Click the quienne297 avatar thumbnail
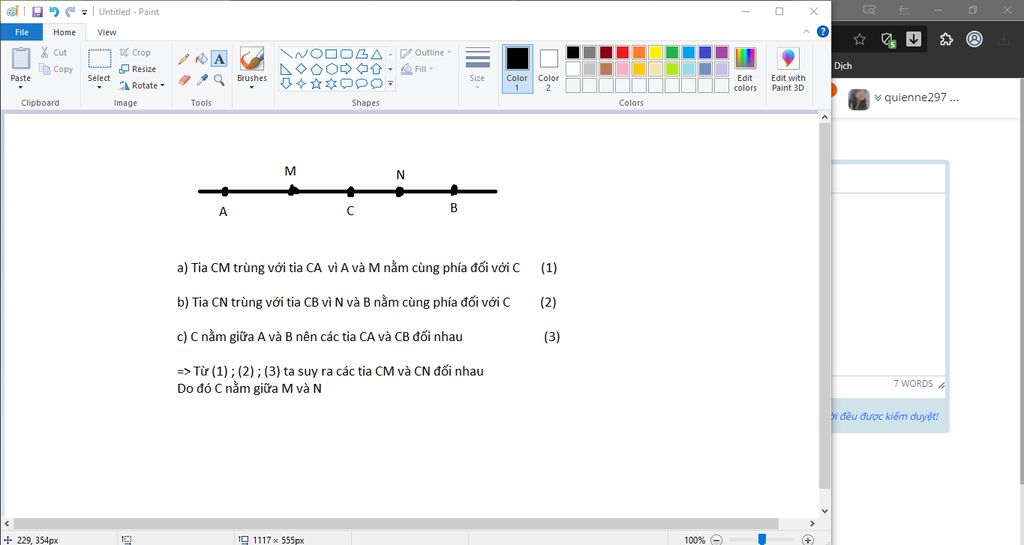 (858, 99)
